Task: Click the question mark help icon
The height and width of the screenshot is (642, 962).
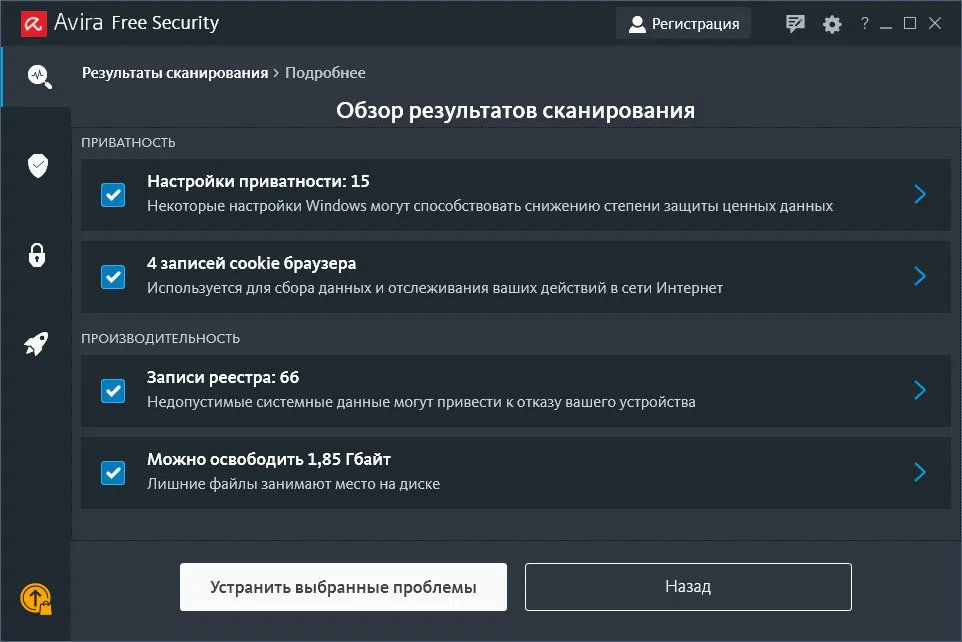Action: tap(864, 24)
